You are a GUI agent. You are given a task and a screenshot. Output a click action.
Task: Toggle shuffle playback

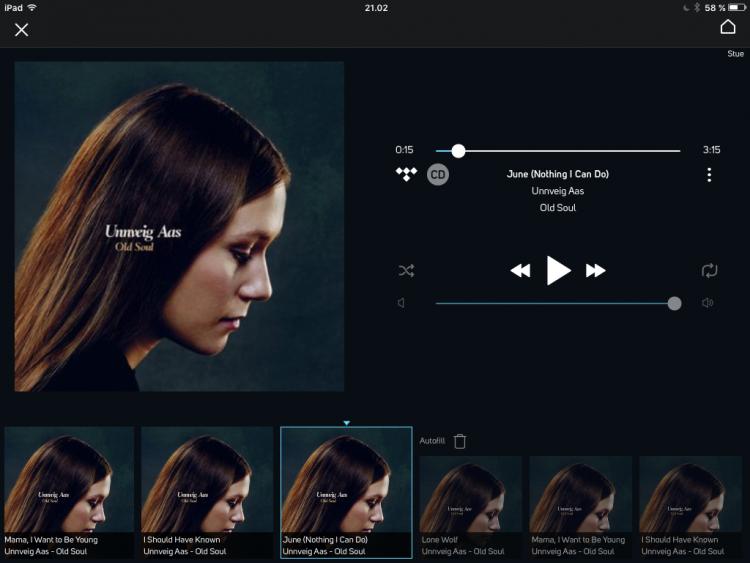click(406, 271)
